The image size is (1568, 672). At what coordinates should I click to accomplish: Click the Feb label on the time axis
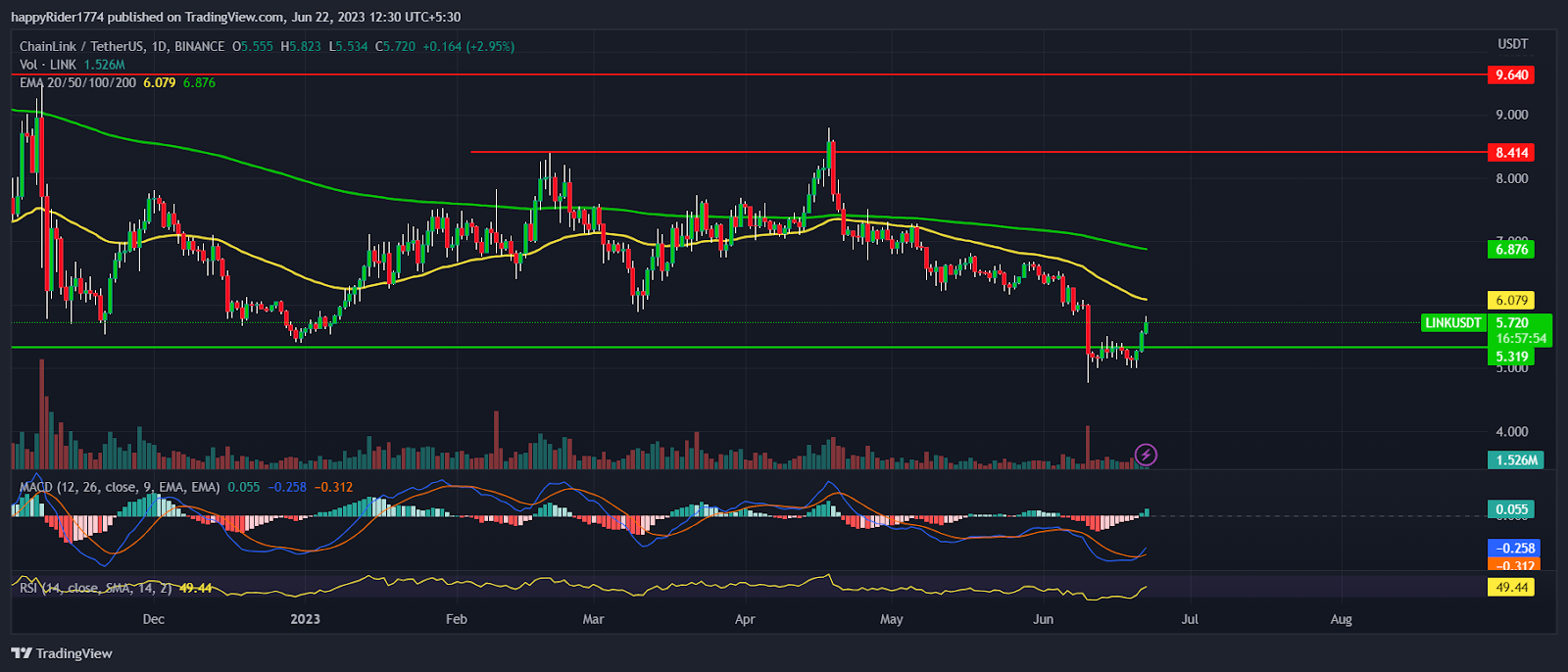click(x=456, y=619)
